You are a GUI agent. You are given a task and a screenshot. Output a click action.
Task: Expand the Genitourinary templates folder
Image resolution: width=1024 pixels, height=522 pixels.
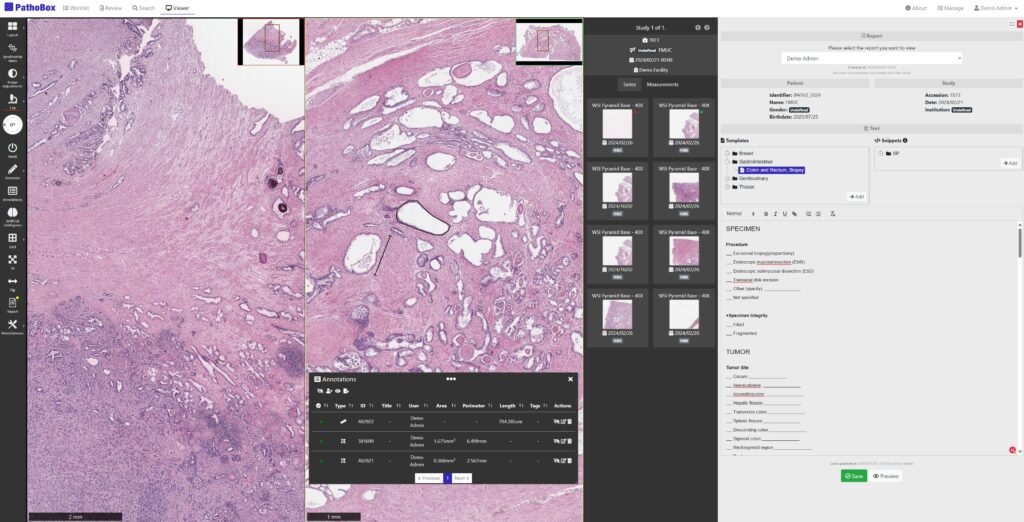[727, 178]
